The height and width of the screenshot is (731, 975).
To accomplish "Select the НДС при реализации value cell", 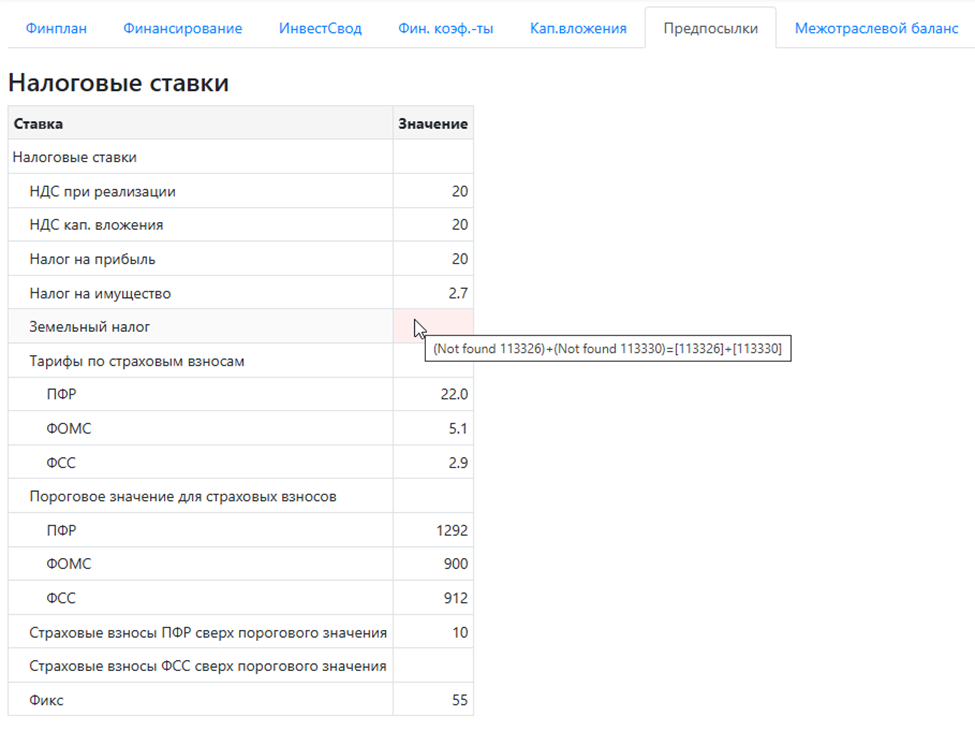I will [433, 192].
